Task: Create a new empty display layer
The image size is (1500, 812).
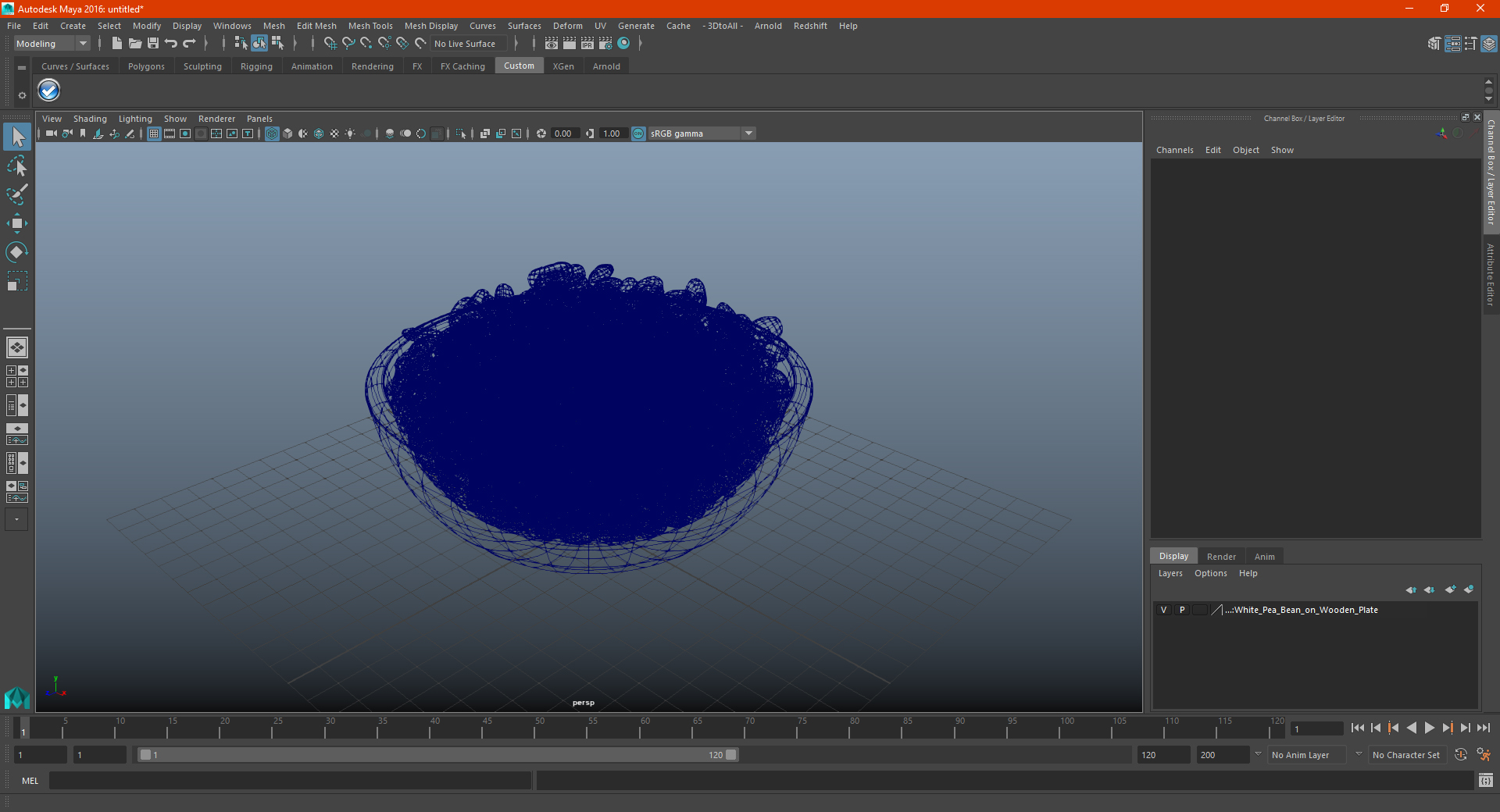Action: (x=1451, y=589)
